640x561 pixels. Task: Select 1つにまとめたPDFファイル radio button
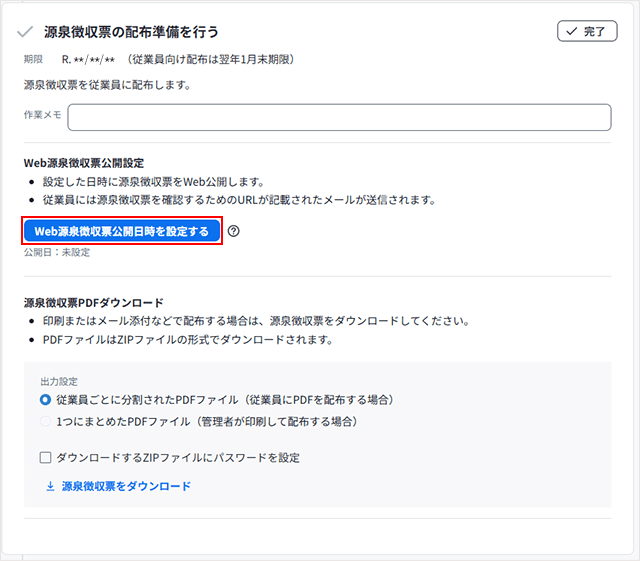point(46,422)
